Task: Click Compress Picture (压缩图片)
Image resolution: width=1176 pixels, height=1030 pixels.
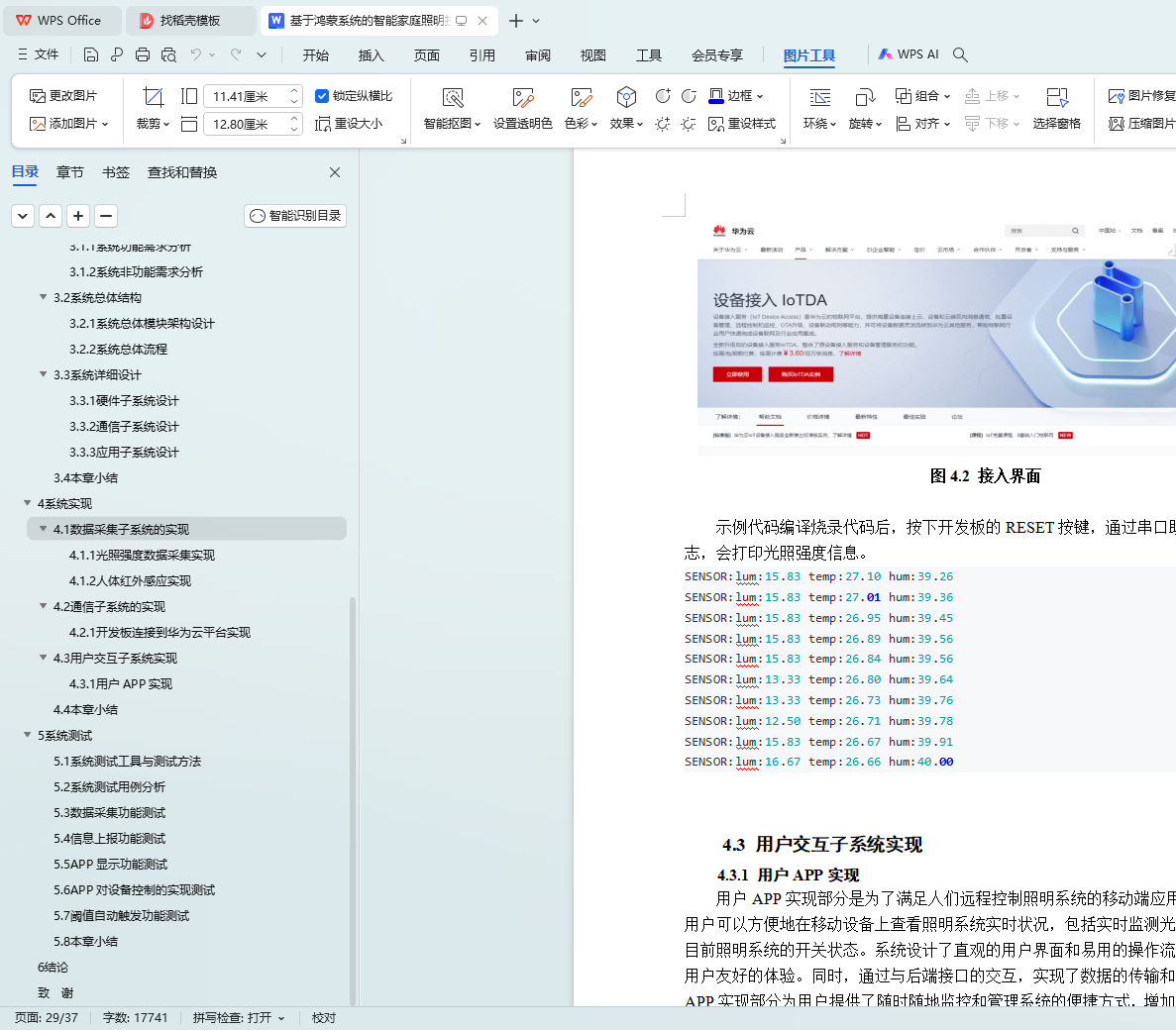Action: [x=1140, y=124]
